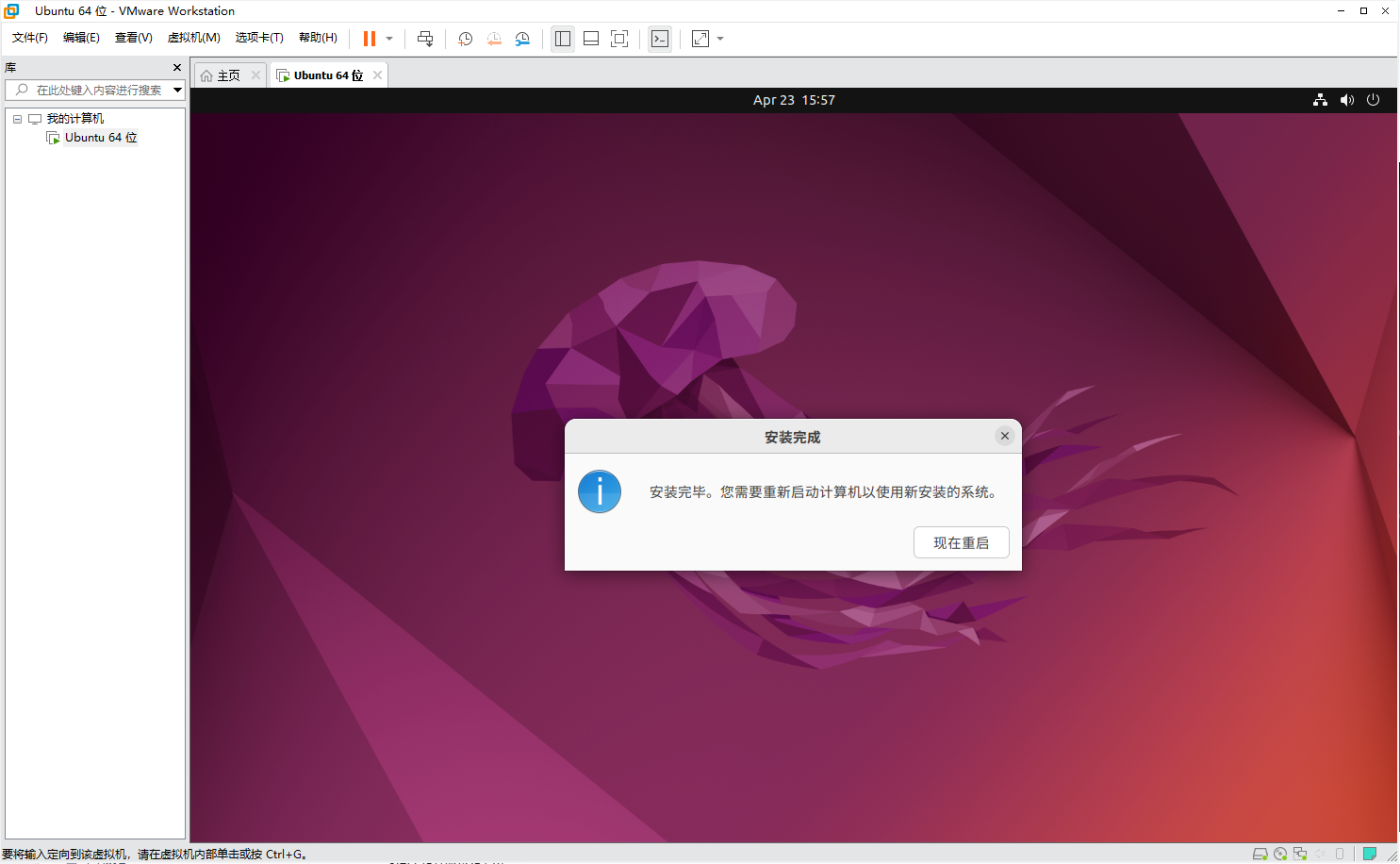Select 我的计算机 in the library tree
This screenshot has width=1400, height=864.
[x=75, y=119]
